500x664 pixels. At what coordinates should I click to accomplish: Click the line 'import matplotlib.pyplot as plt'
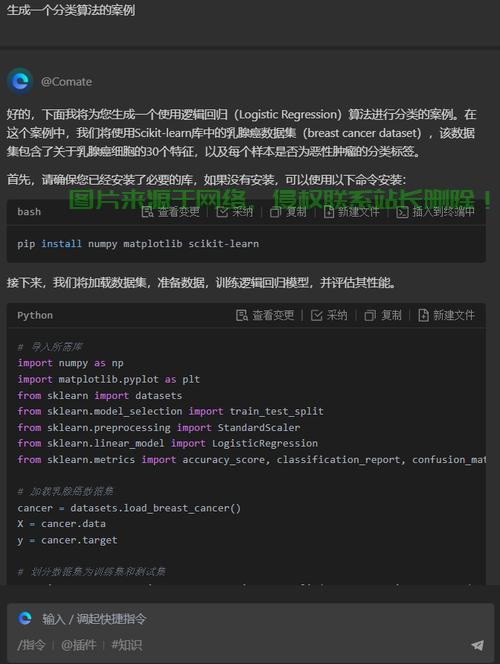[x=108, y=379]
